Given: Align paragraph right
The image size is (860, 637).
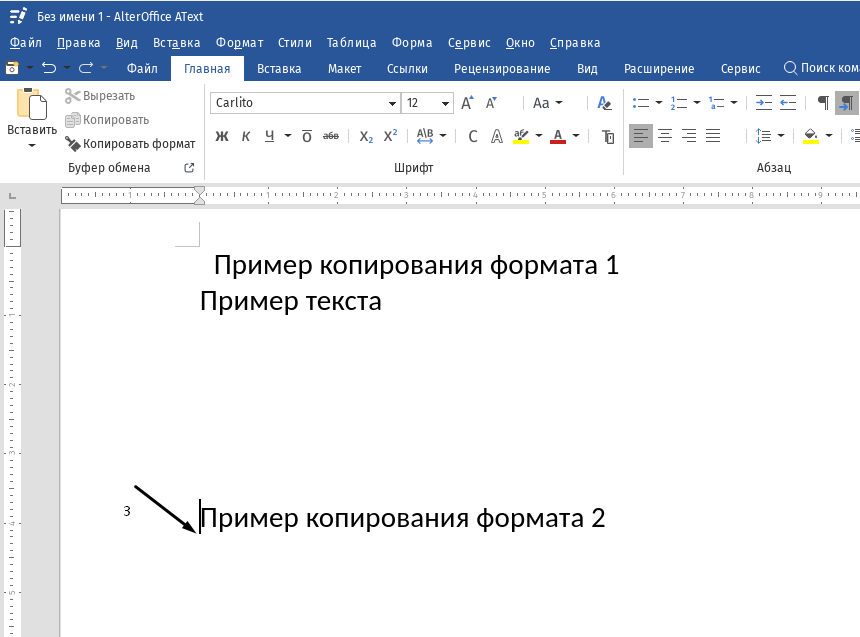Looking at the screenshot, I should [689, 136].
